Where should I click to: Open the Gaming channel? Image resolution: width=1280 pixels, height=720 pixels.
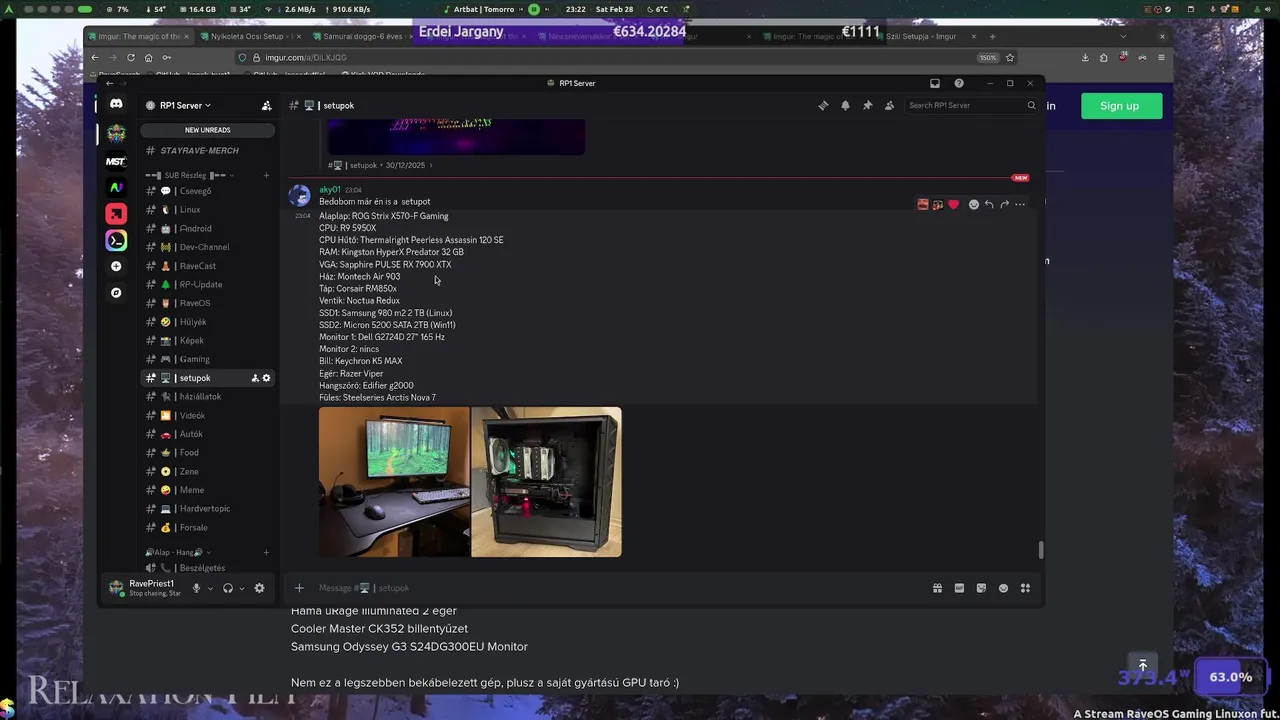pyautogui.click(x=207, y=359)
